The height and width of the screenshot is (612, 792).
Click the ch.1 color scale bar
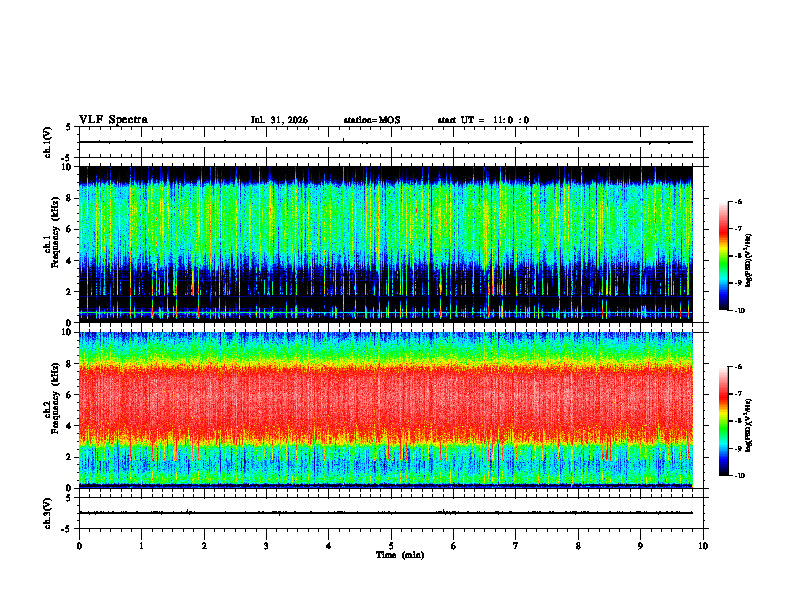pos(723,256)
